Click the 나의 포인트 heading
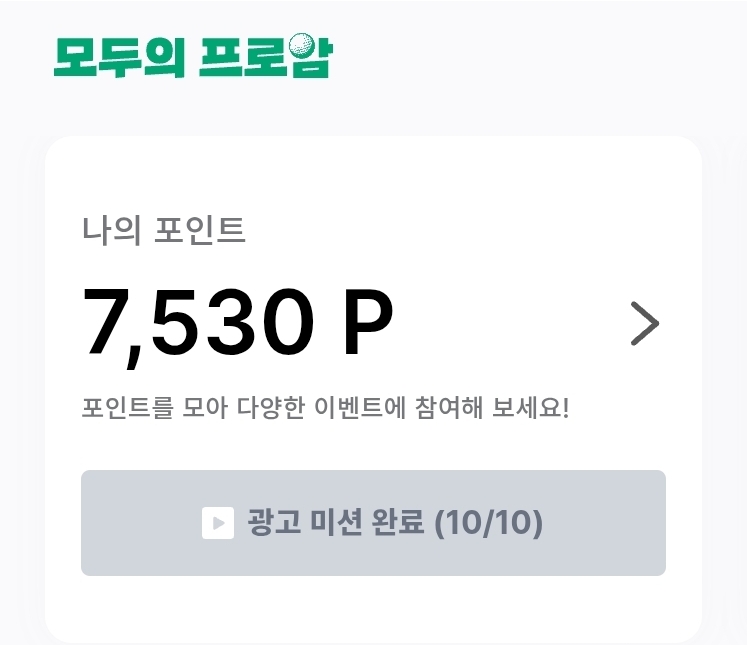747x645 pixels. [x=163, y=230]
